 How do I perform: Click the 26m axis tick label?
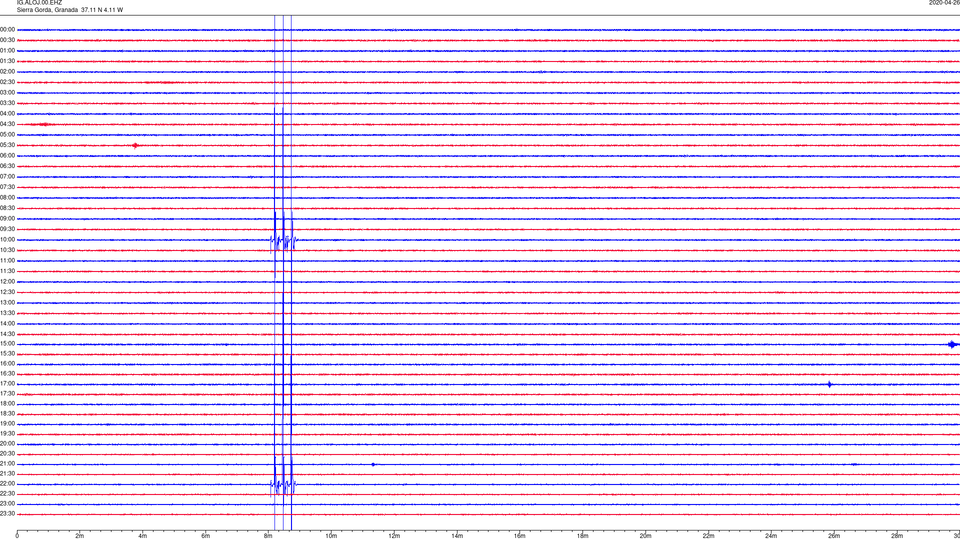pos(834,536)
